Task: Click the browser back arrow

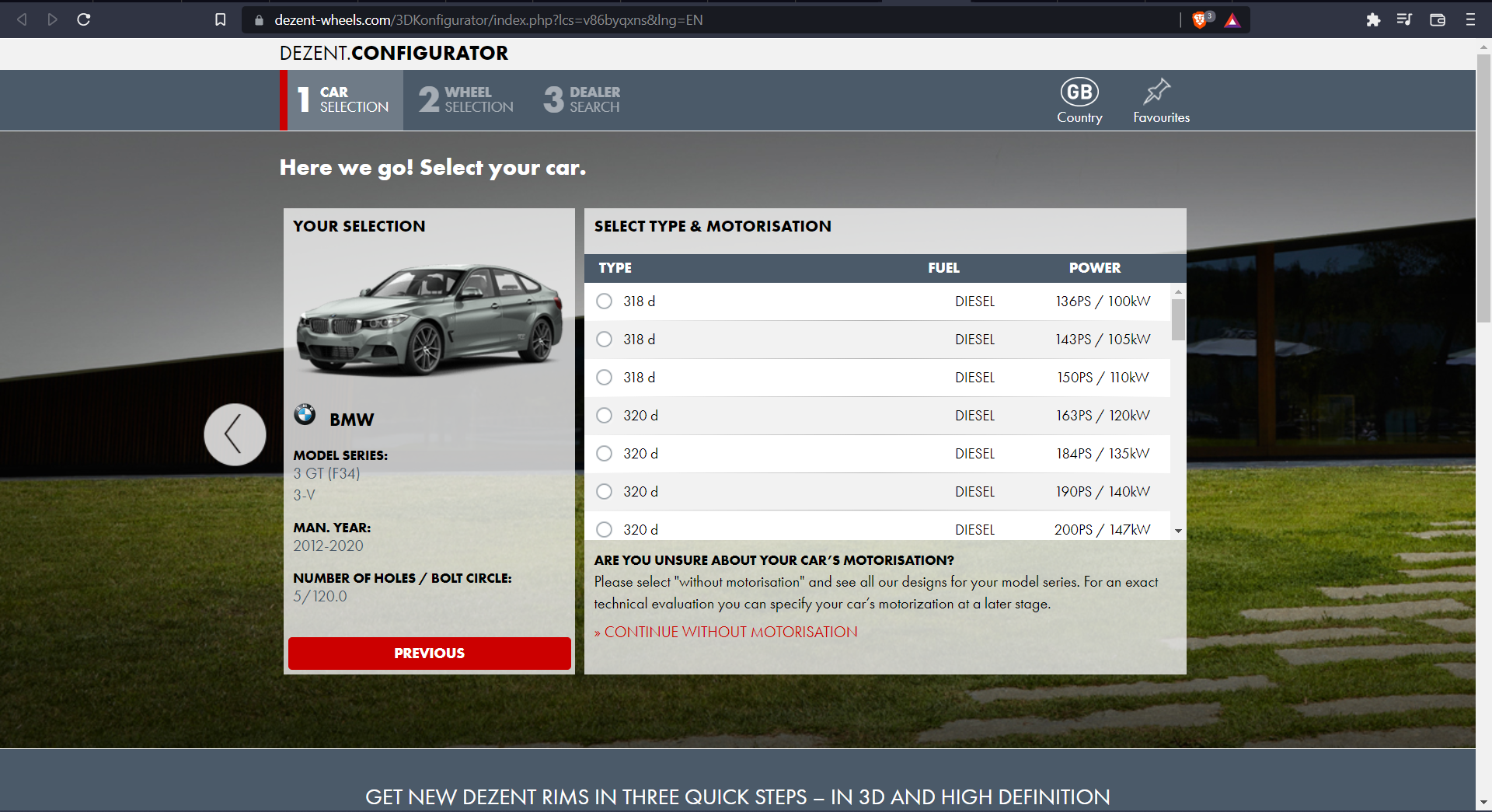Action: click(x=22, y=19)
